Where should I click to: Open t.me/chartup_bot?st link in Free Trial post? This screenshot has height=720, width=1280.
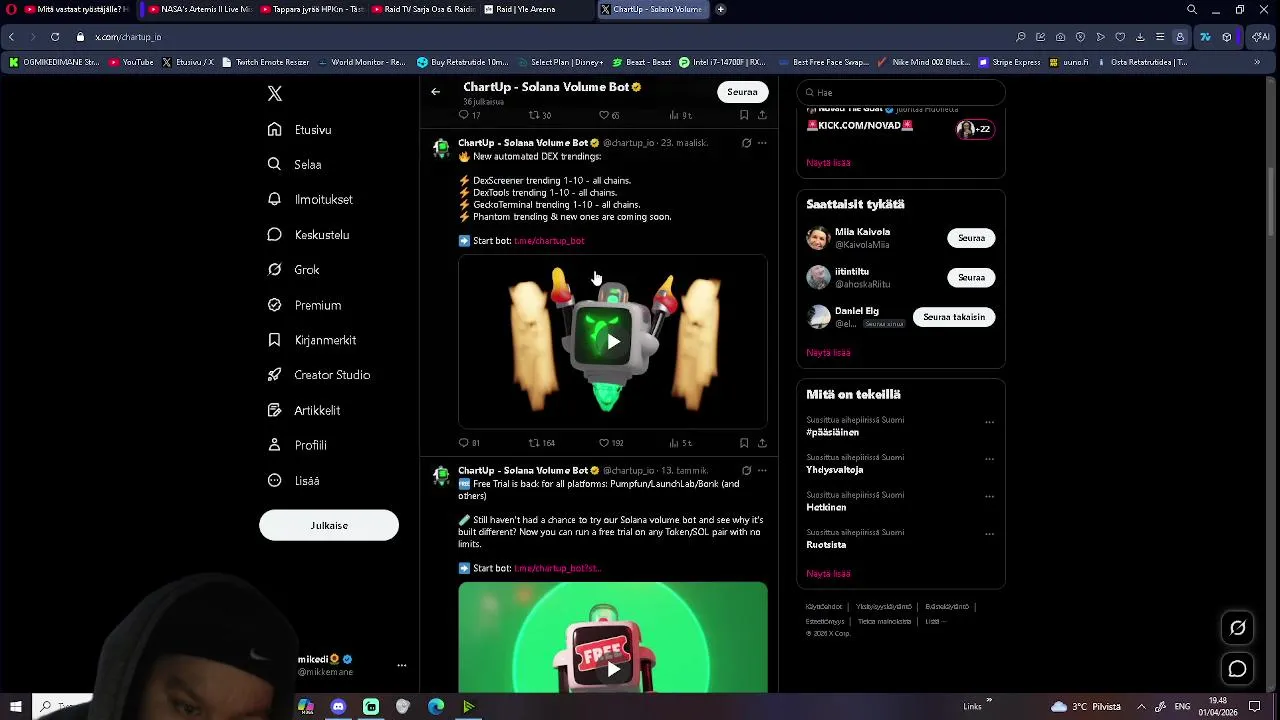point(557,569)
